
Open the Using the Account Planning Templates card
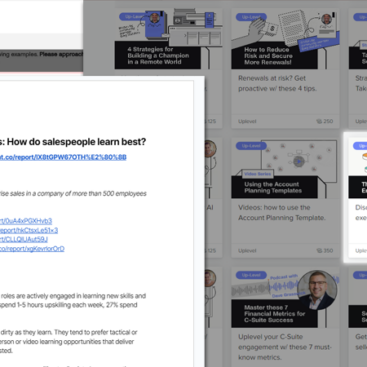point(285,198)
